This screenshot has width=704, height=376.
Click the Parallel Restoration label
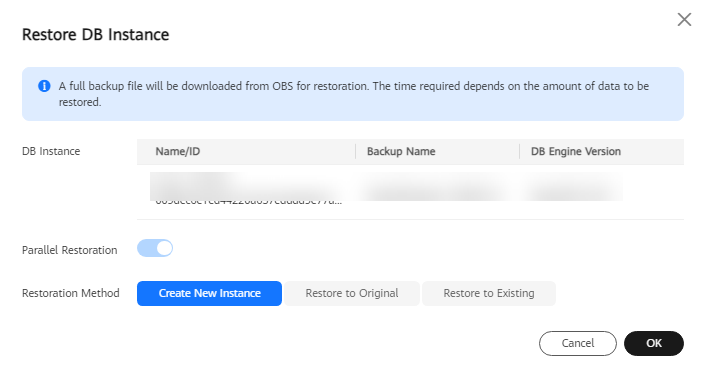pos(70,250)
